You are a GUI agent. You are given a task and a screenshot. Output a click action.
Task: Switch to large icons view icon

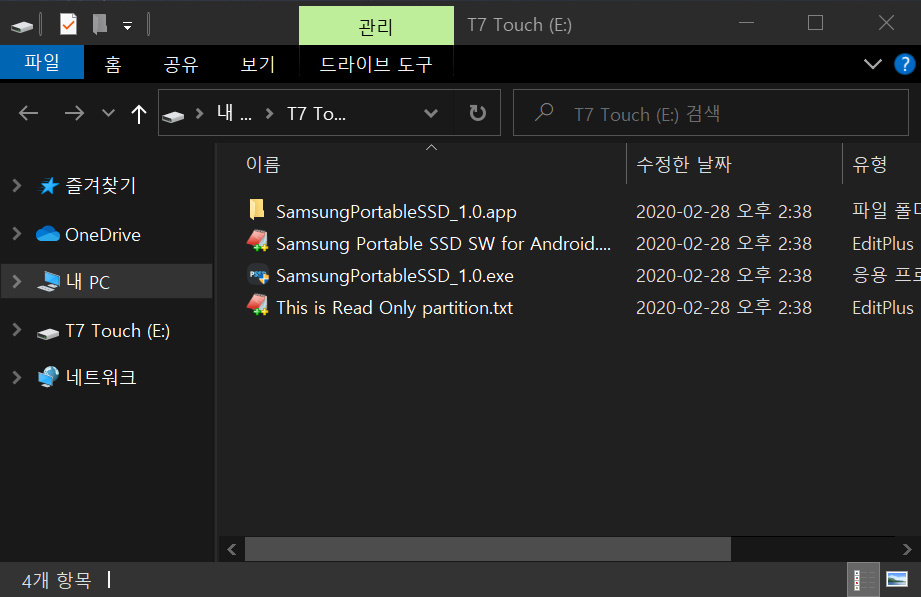[x=897, y=580]
